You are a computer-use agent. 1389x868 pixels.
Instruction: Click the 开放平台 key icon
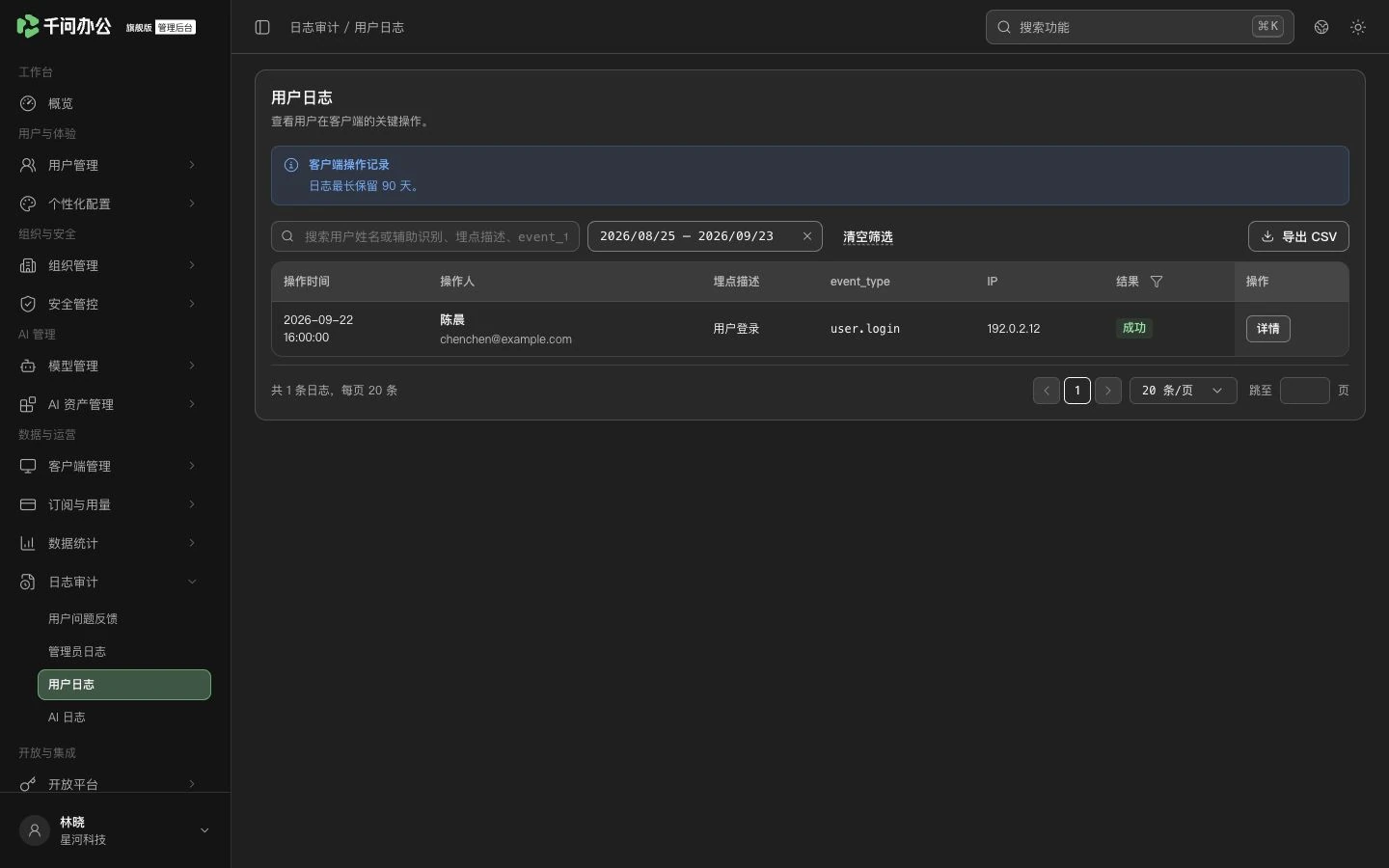click(28, 784)
